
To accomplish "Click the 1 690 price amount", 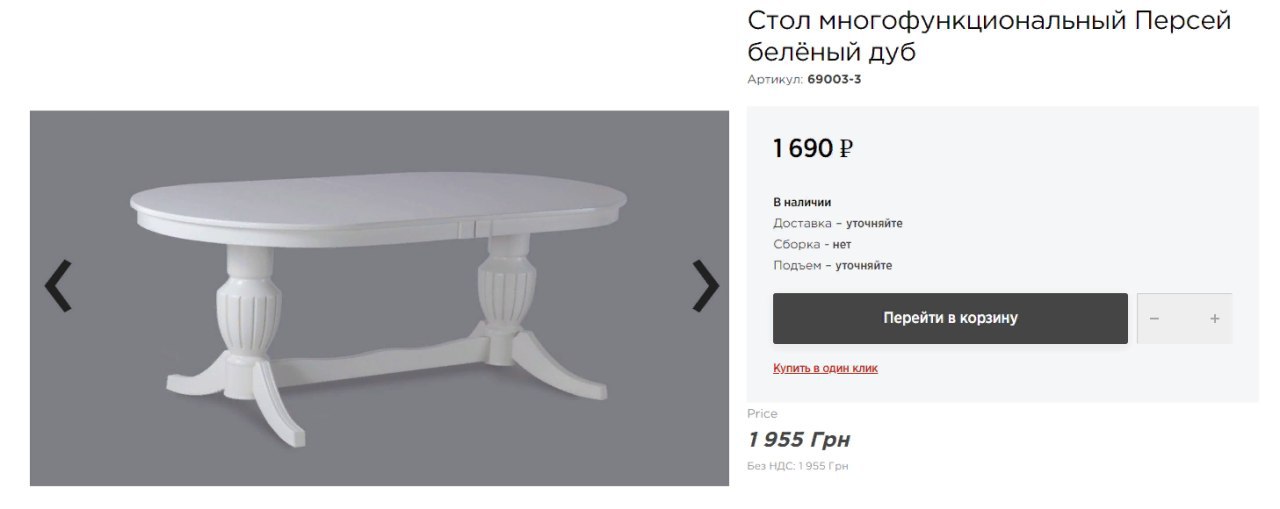I will pos(802,149).
